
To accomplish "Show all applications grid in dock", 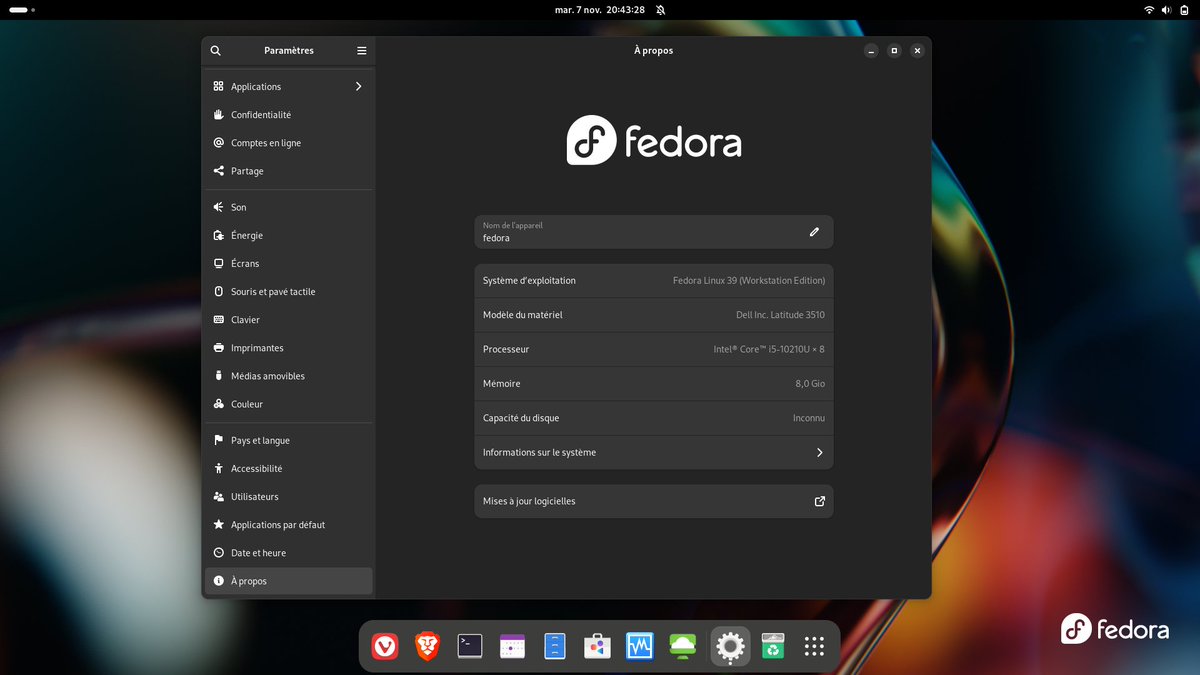I will (814, 647).
